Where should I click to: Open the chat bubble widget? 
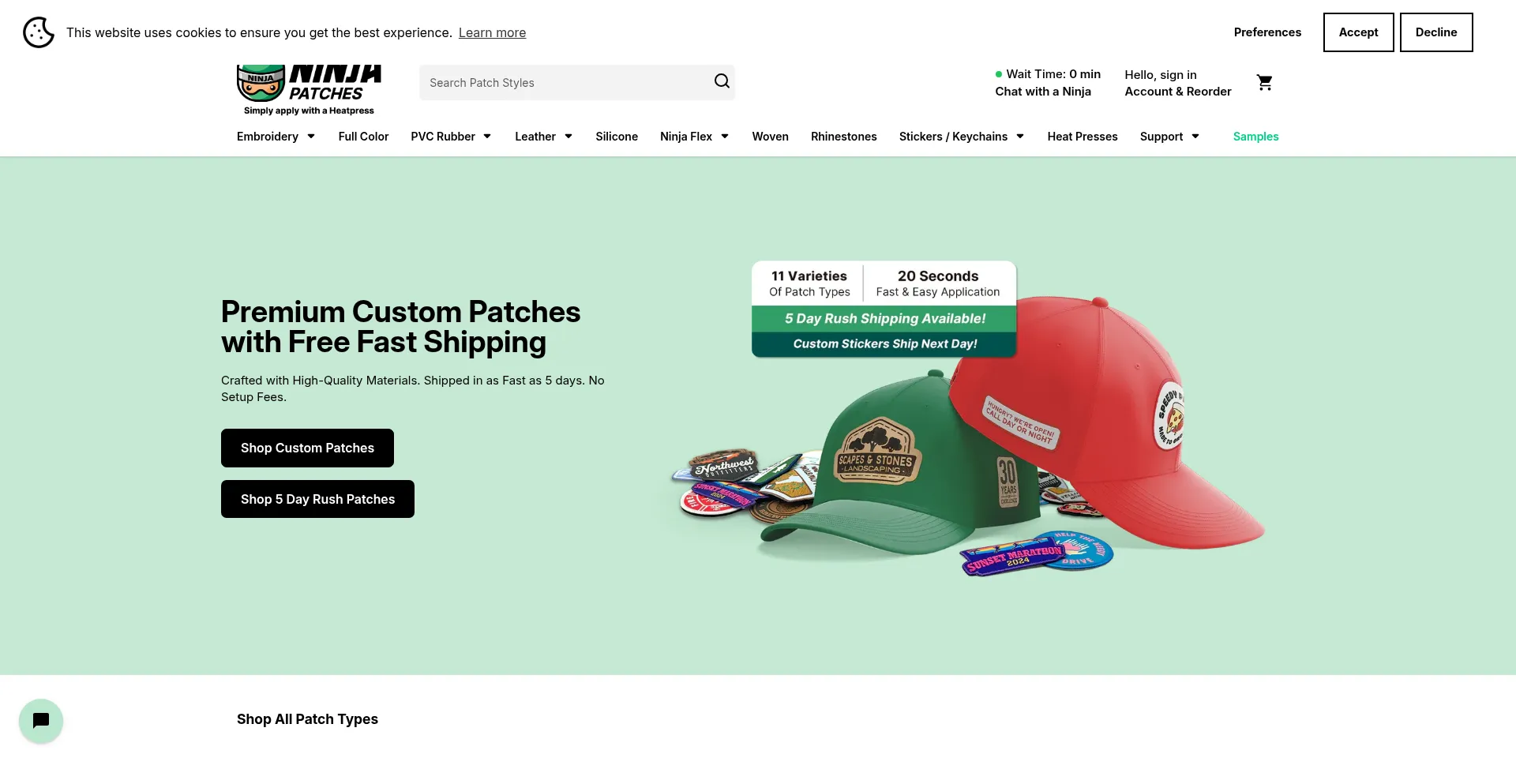(41, 721)
